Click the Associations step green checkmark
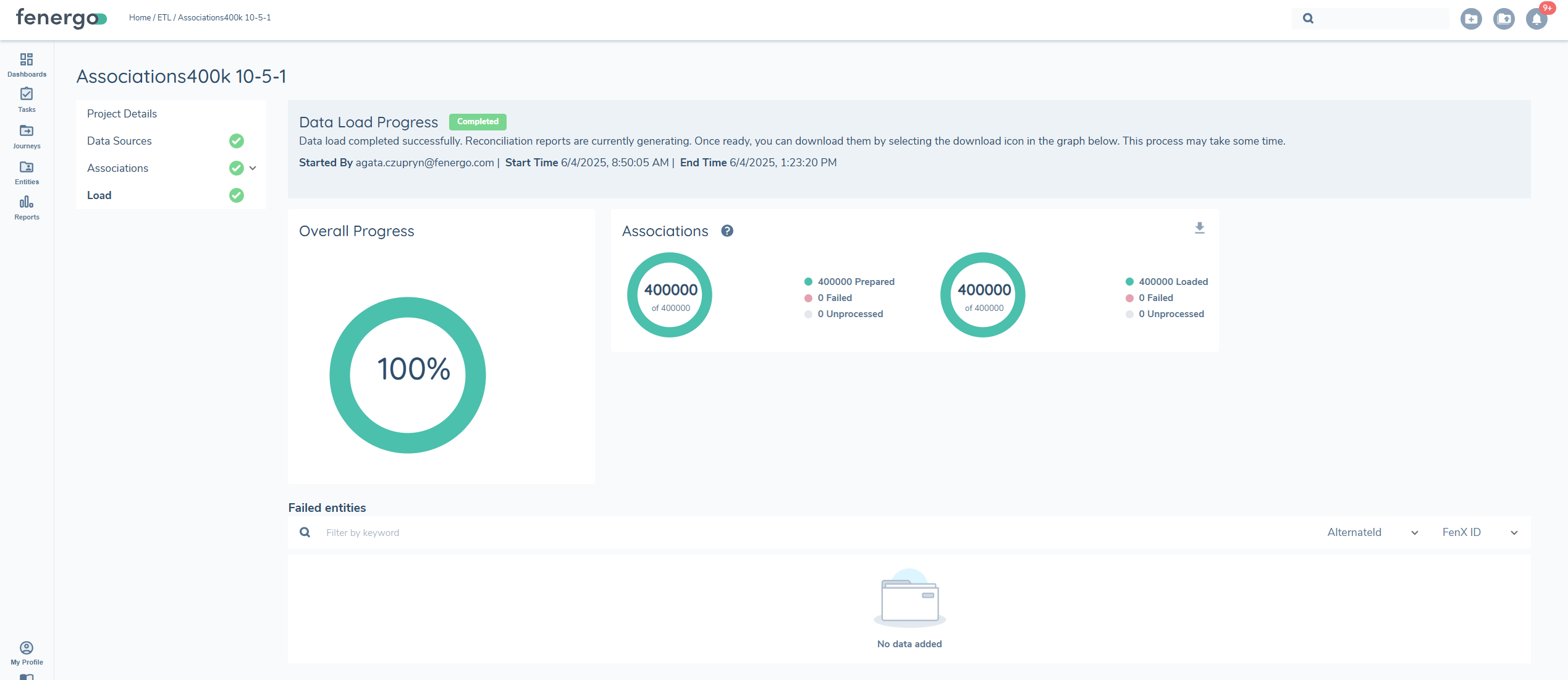The image size is (1568, 680). point(237,168)
